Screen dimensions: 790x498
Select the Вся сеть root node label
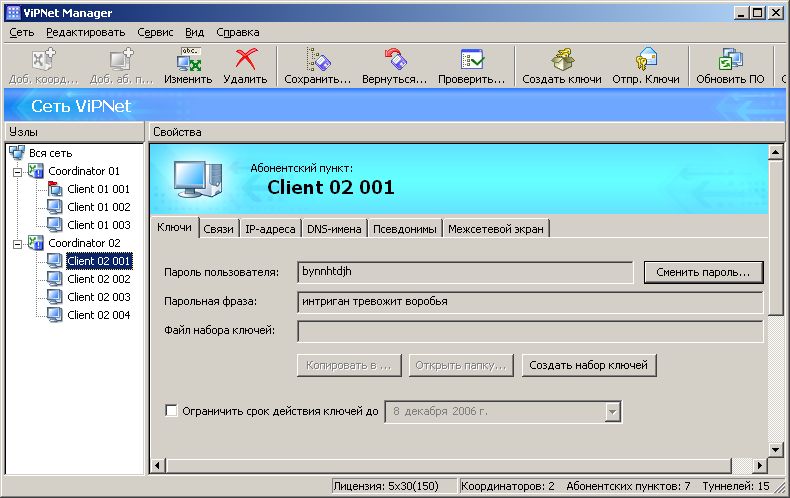pyautogui.click(x=50, y=153)
